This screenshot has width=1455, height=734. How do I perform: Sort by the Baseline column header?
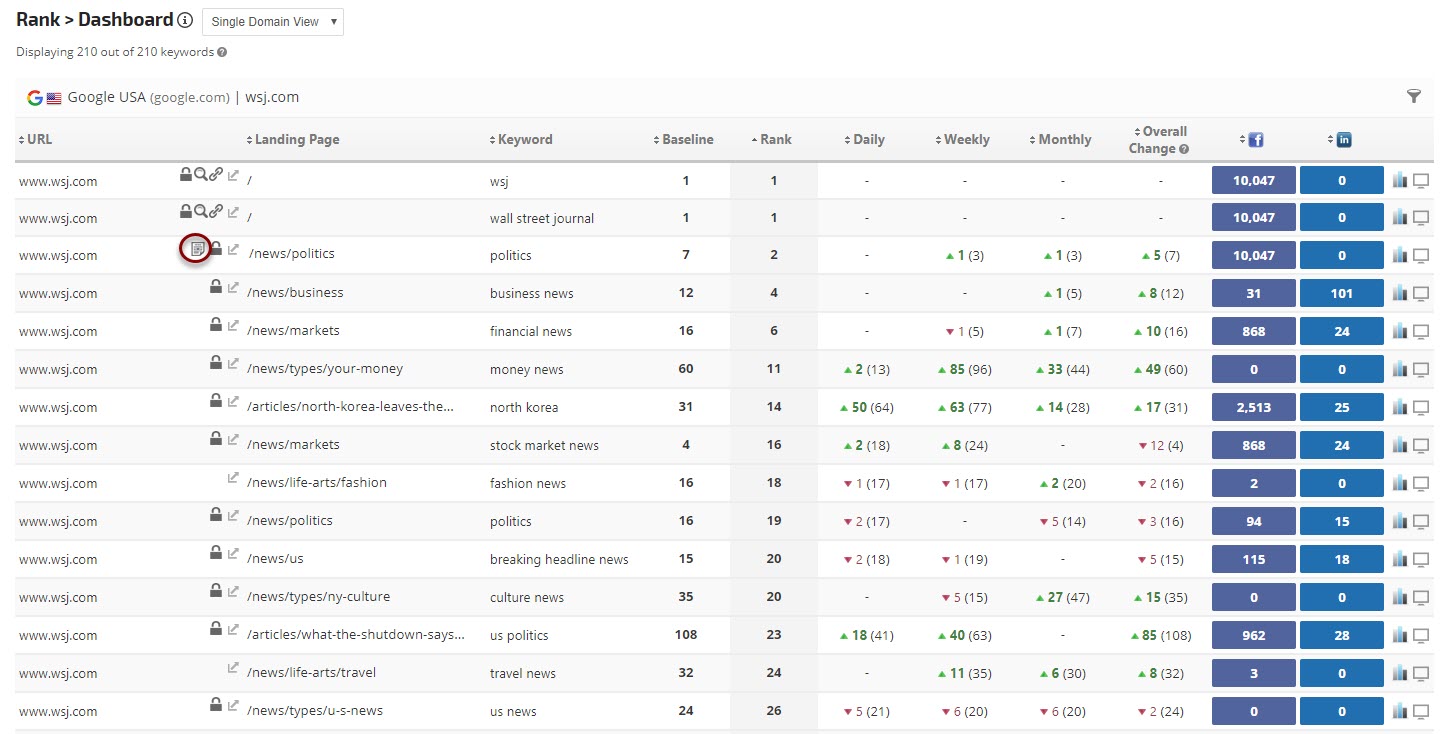pyautogui.click(x=684, y=140)
